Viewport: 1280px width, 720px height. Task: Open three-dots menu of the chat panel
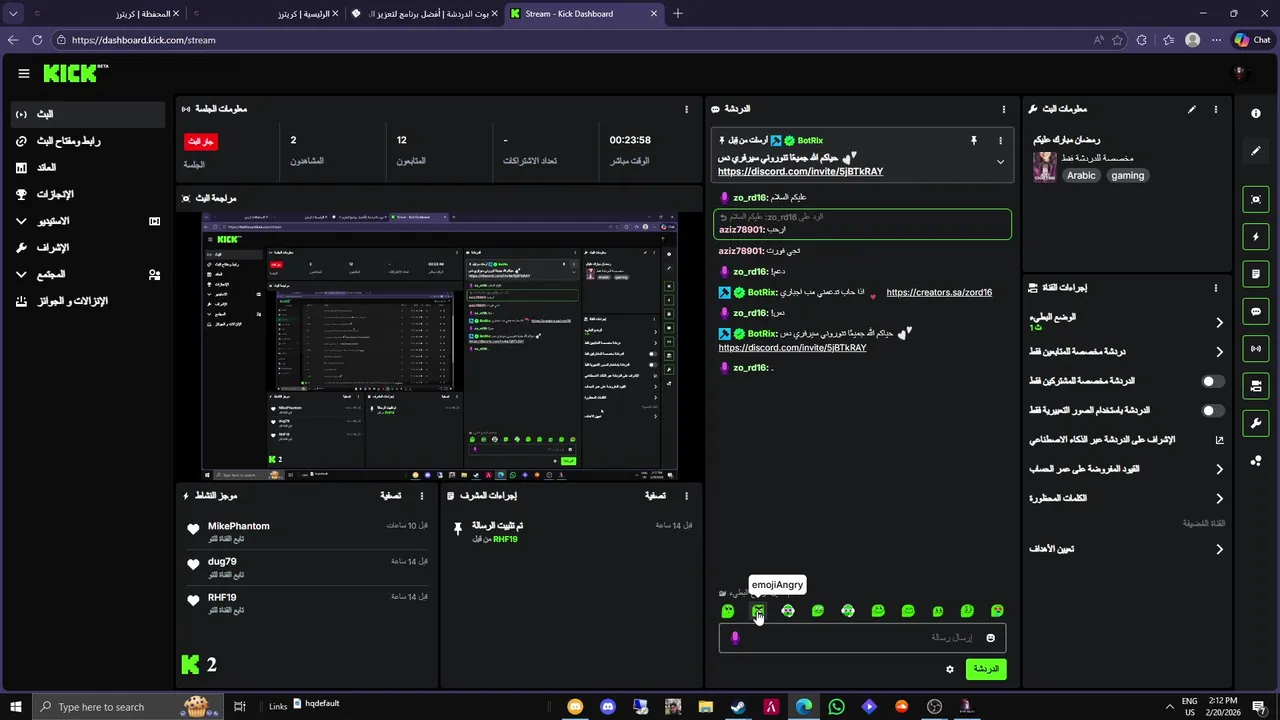(x=1003, y=109)
